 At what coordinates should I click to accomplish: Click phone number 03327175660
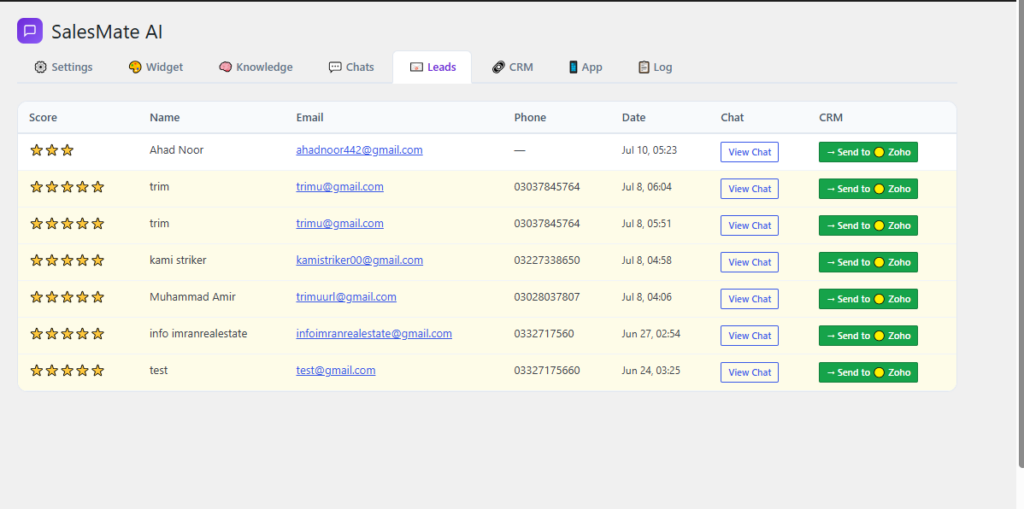[x=547, y=370]
